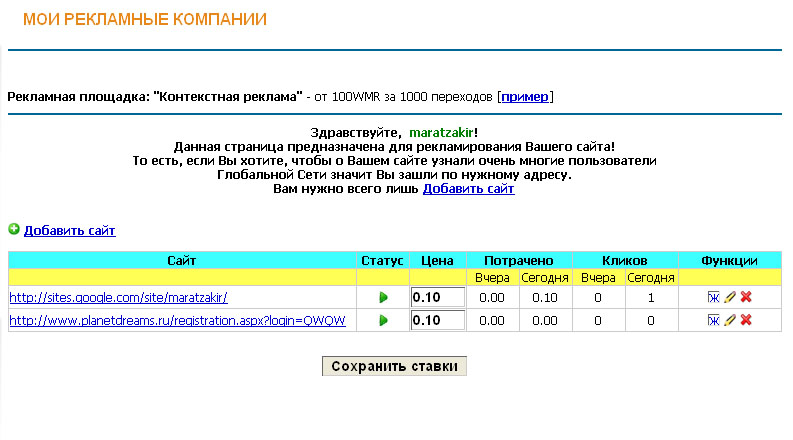
Task: Click the green plus icon beside Добавить сайт
Action: [x=14, y=230]
